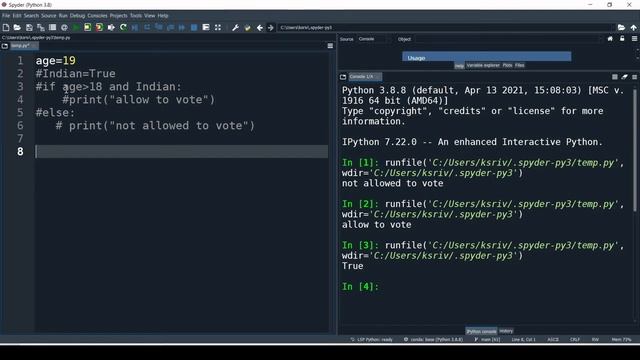Toggle the Help pane lock icon

point(622,39)
